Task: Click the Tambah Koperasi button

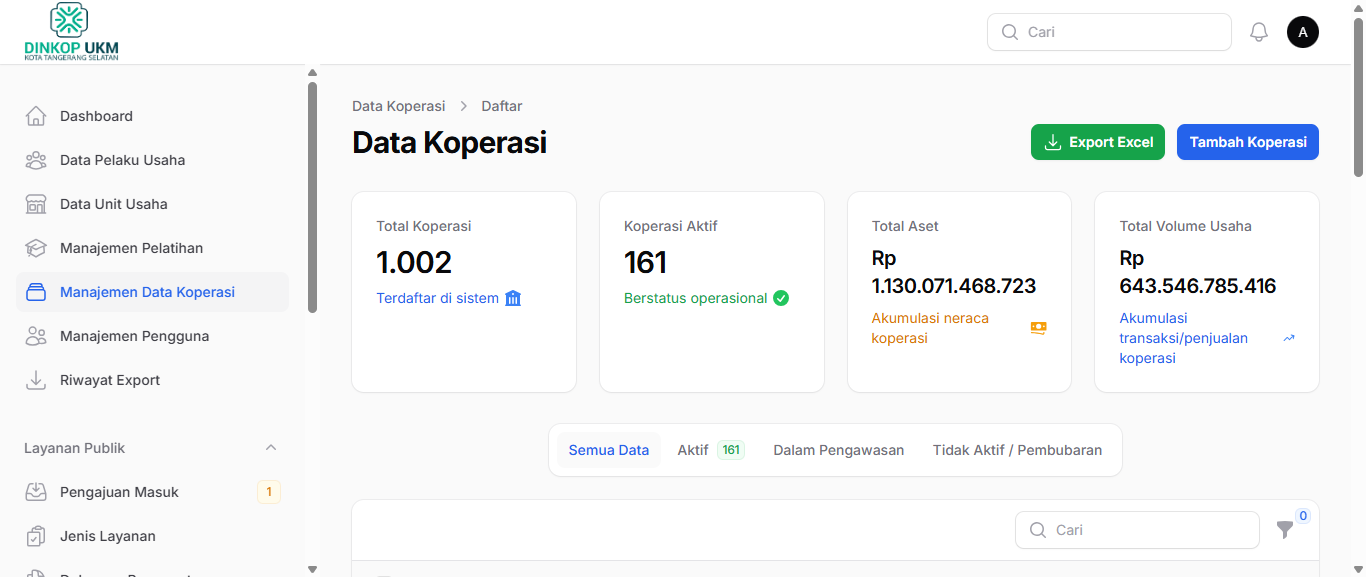Action: pos(1248,142)
